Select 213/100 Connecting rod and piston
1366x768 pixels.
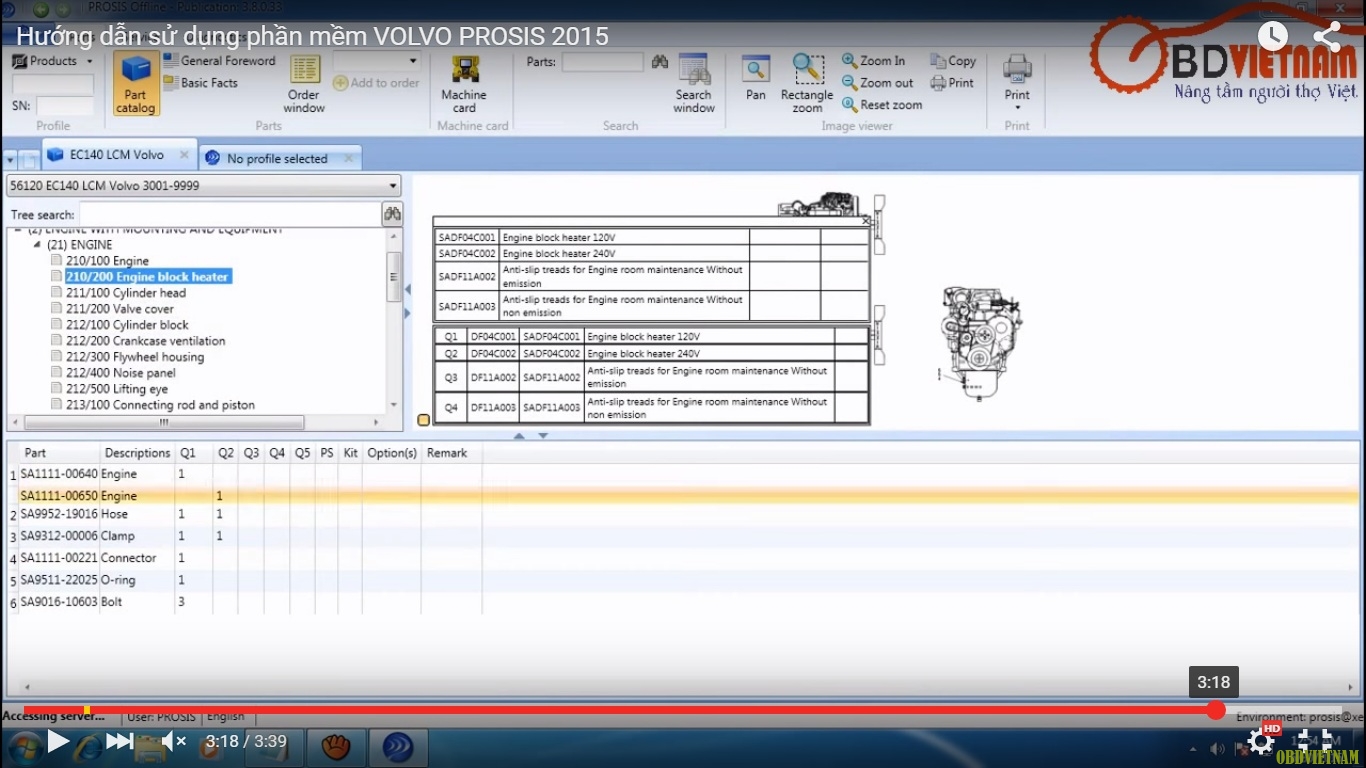(160, 405)
